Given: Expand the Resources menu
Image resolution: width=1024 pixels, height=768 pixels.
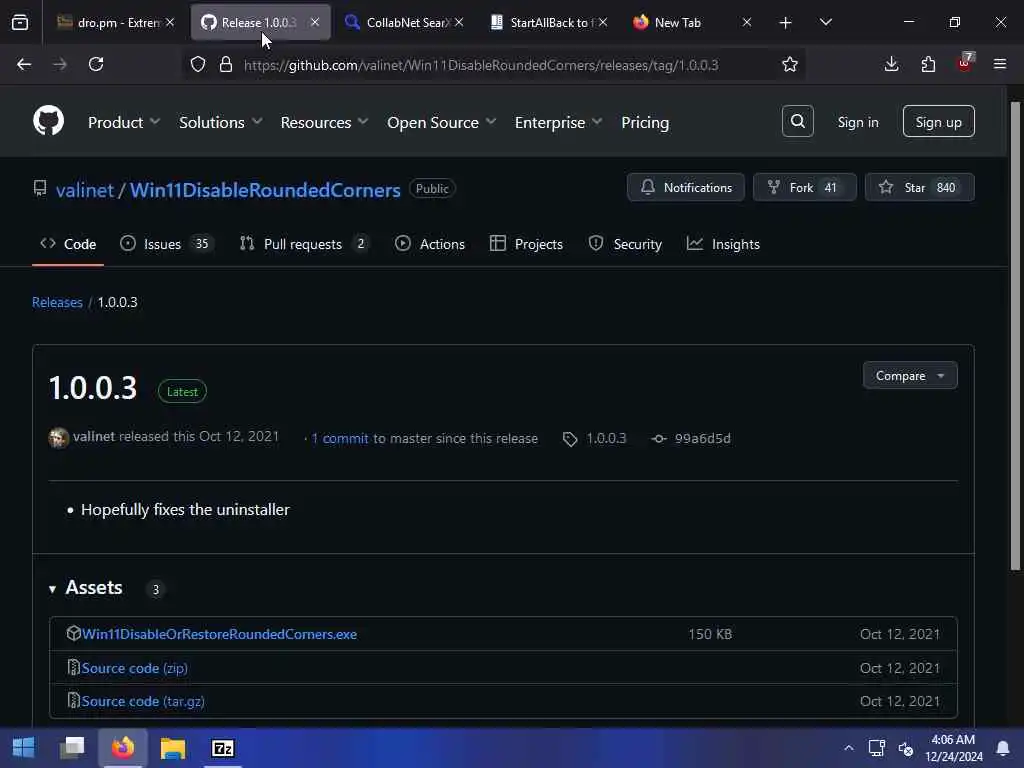Looking at the screenshot, I should pos(324,122).
